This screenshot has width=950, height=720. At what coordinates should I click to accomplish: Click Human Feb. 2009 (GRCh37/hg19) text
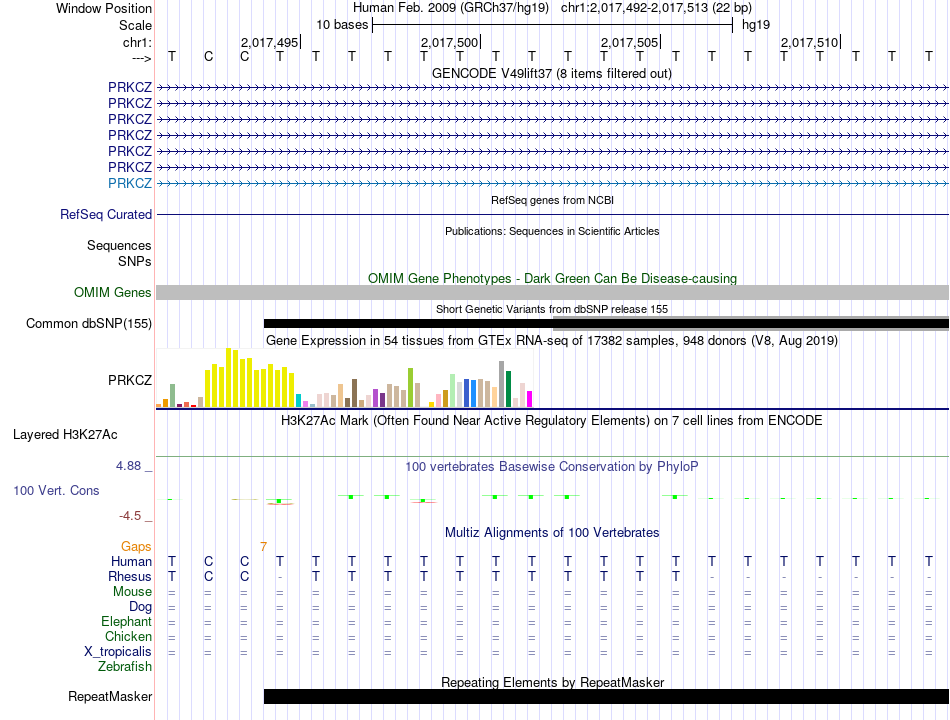[x=451, y=8]
